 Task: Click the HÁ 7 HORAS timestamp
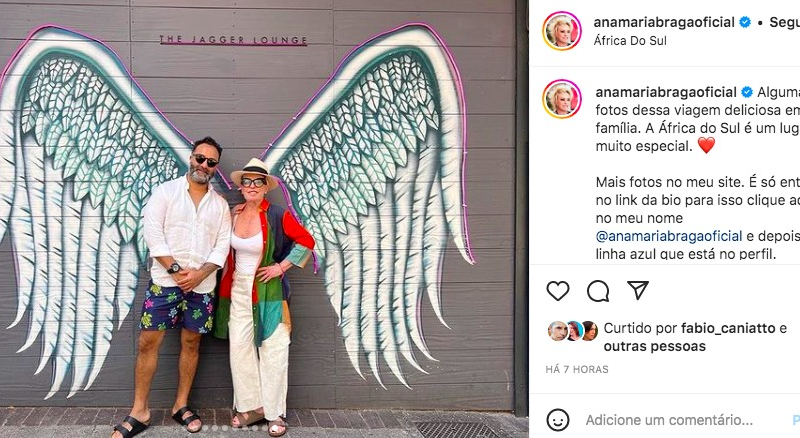pyautogui.click(x=577, y=370)
